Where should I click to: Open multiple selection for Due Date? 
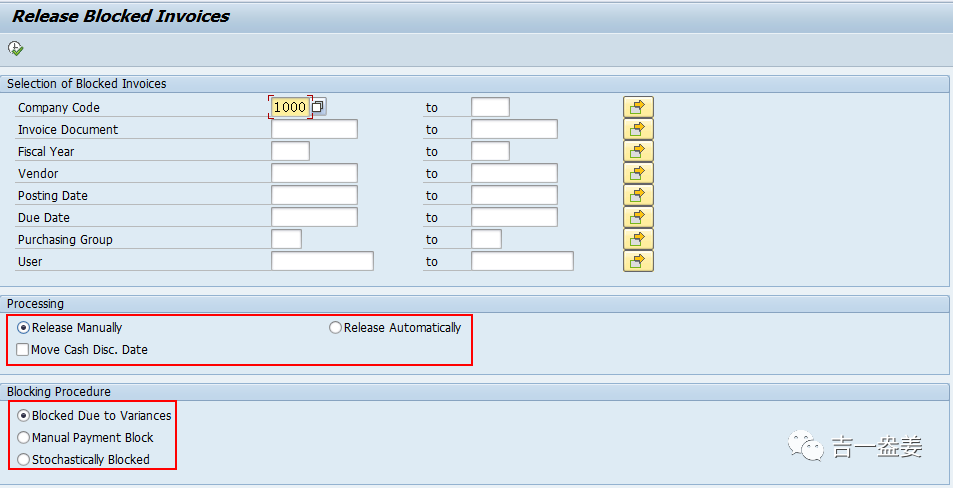click(638, 217)
